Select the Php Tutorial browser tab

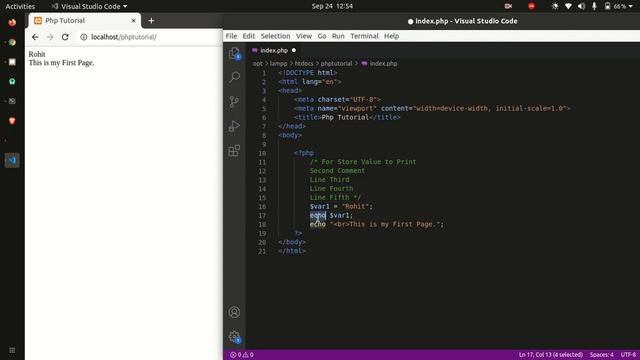[x=84, y=20]
